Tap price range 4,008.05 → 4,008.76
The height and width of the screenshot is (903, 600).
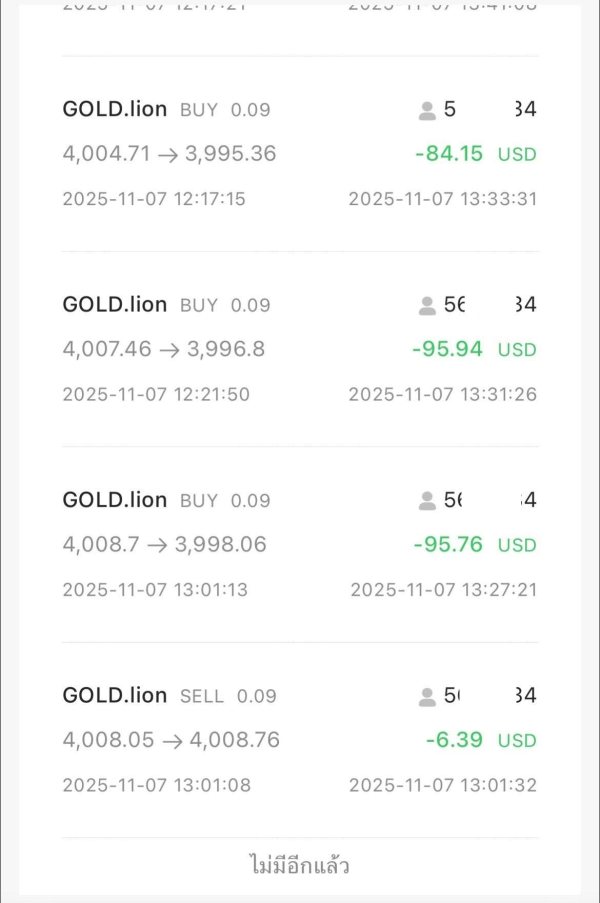tap(171, 740)
